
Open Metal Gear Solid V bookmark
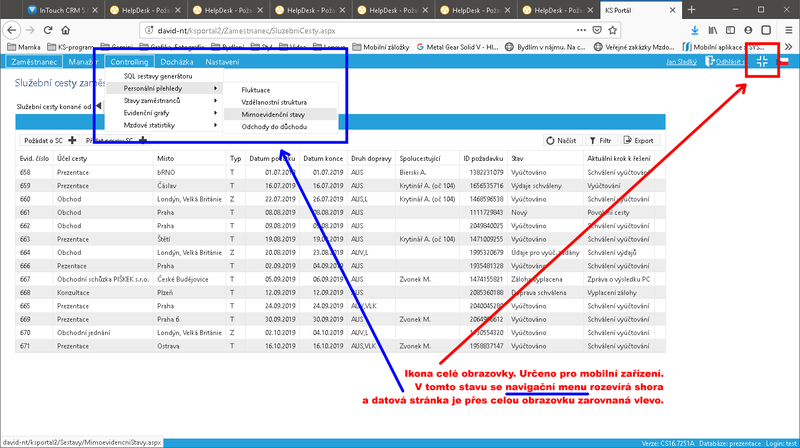pos(457,47)
